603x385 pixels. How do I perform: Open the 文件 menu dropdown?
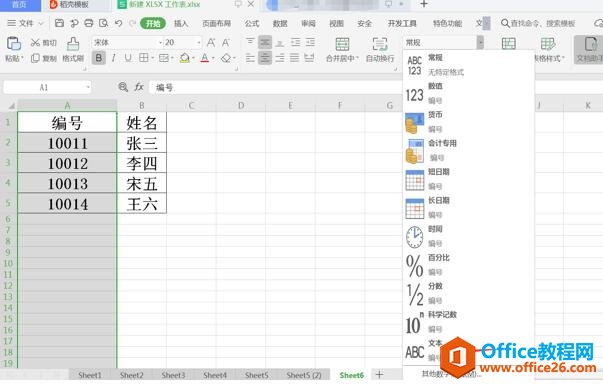25,23
